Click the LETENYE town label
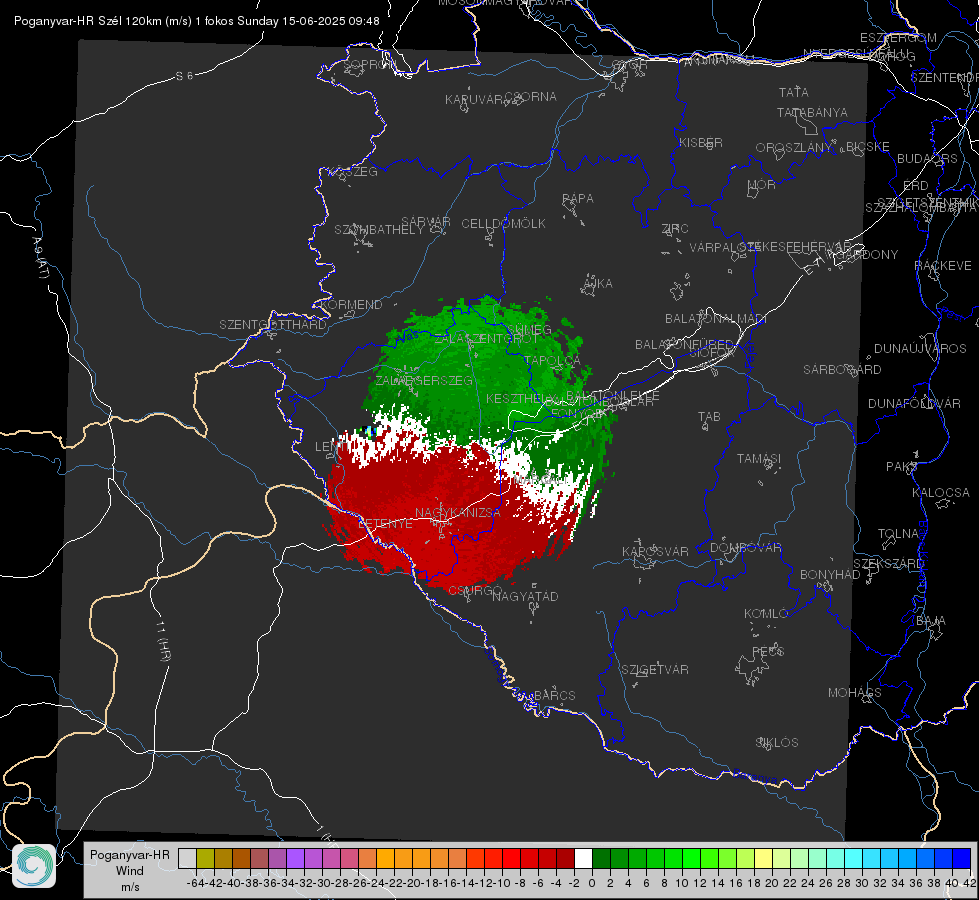This screenshot has height=900, width=979. click(385, 524)
